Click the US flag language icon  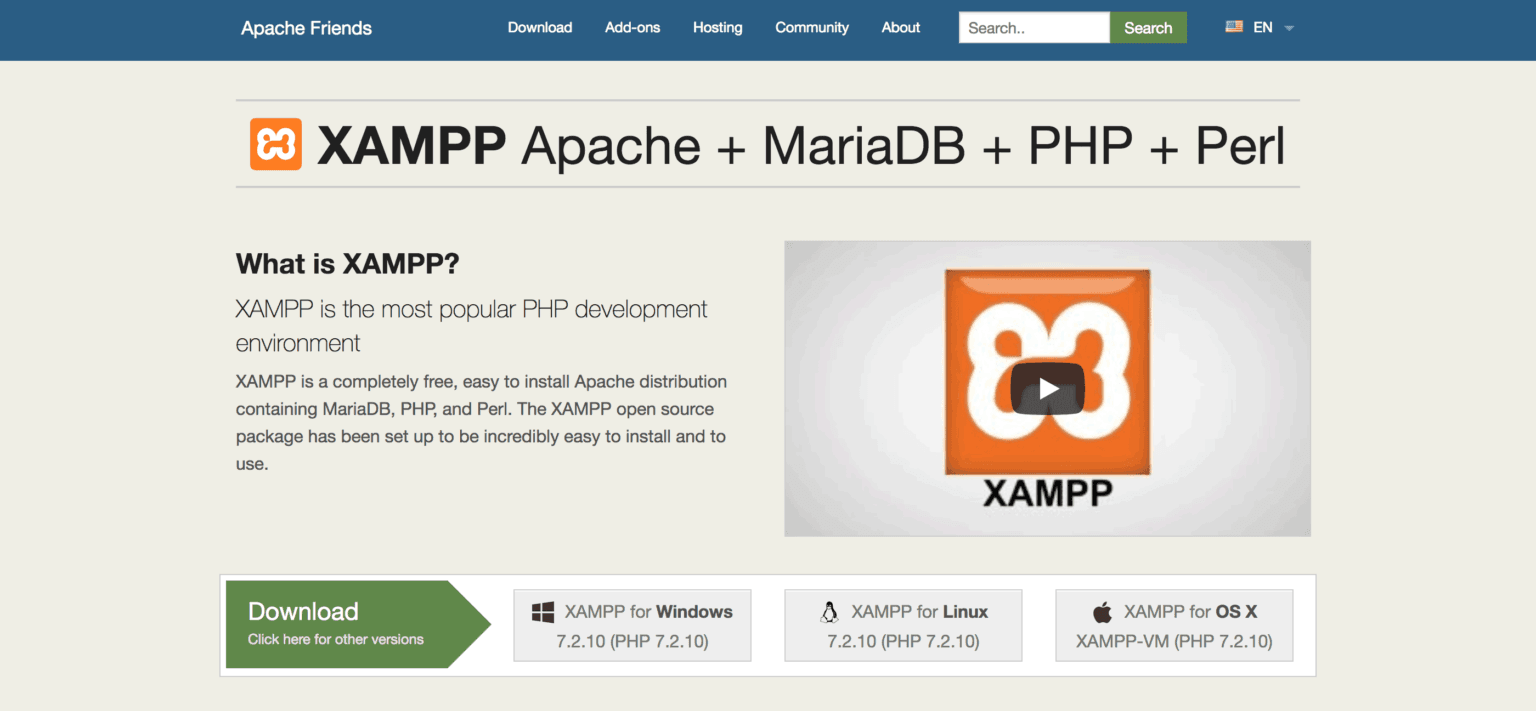1234,27
